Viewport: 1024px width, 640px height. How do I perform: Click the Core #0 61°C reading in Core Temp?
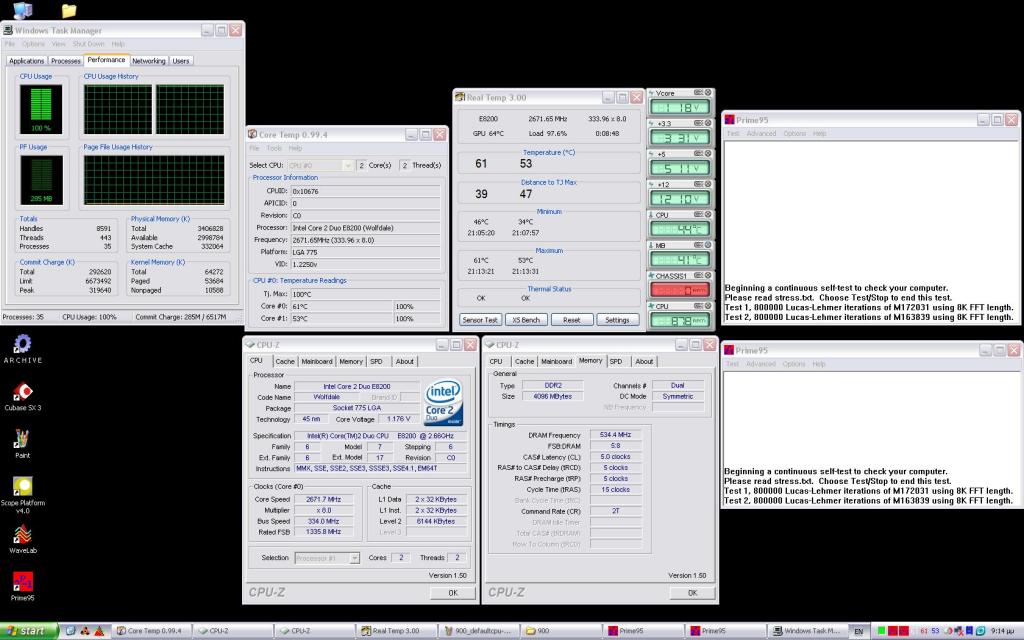(342, 306)
